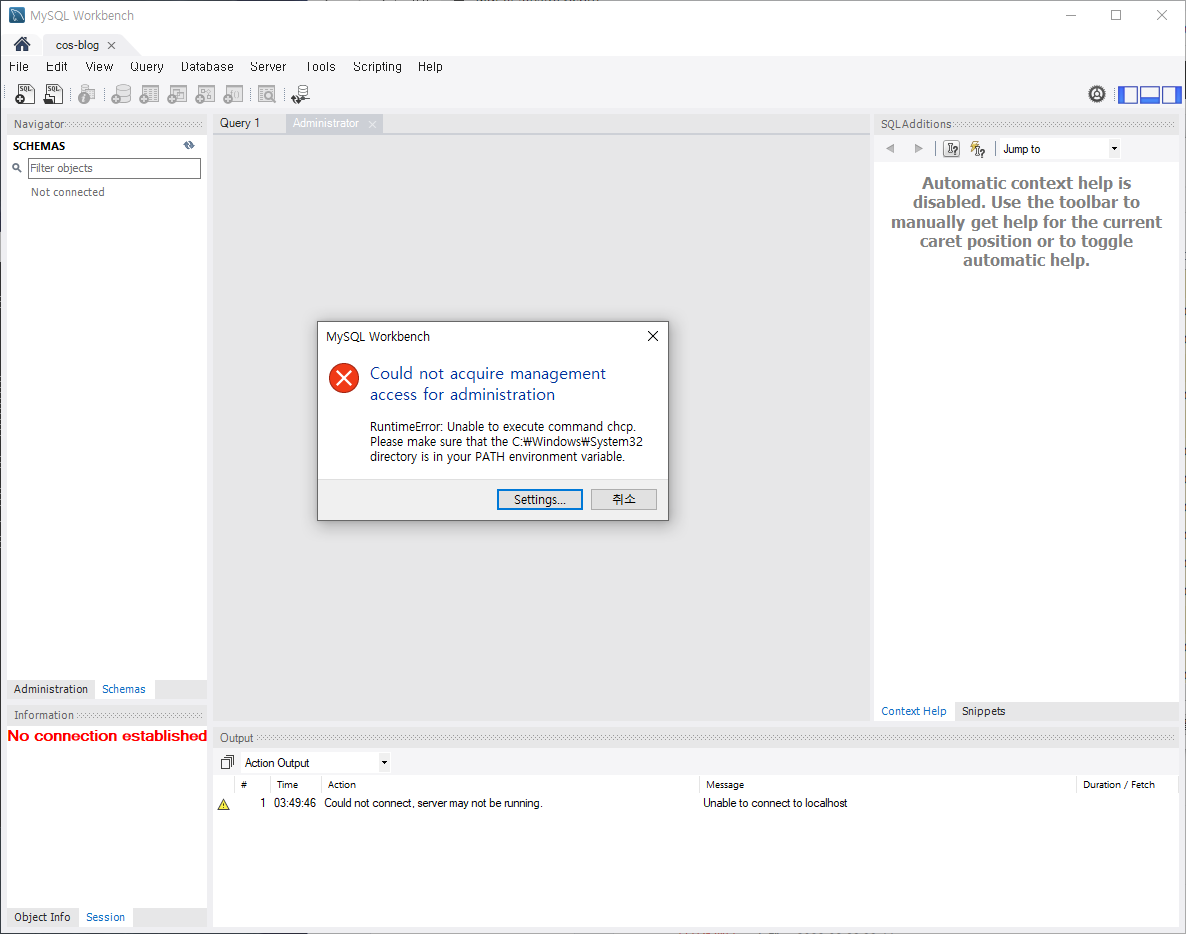
Task: Open the object inspector toolbar icon
Action: [87, 95]
